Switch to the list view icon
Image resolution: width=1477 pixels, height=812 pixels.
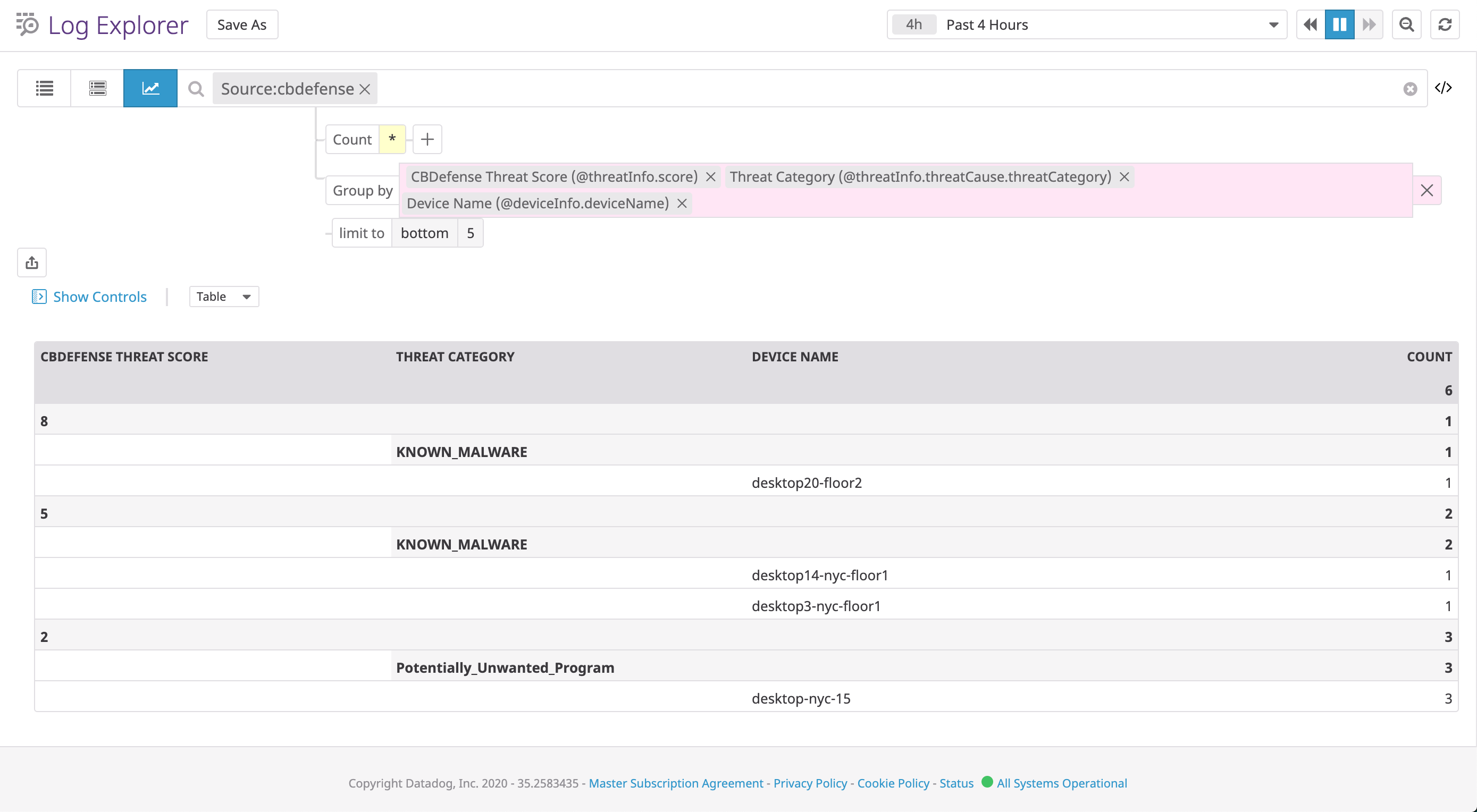click(x=44, y=88)
